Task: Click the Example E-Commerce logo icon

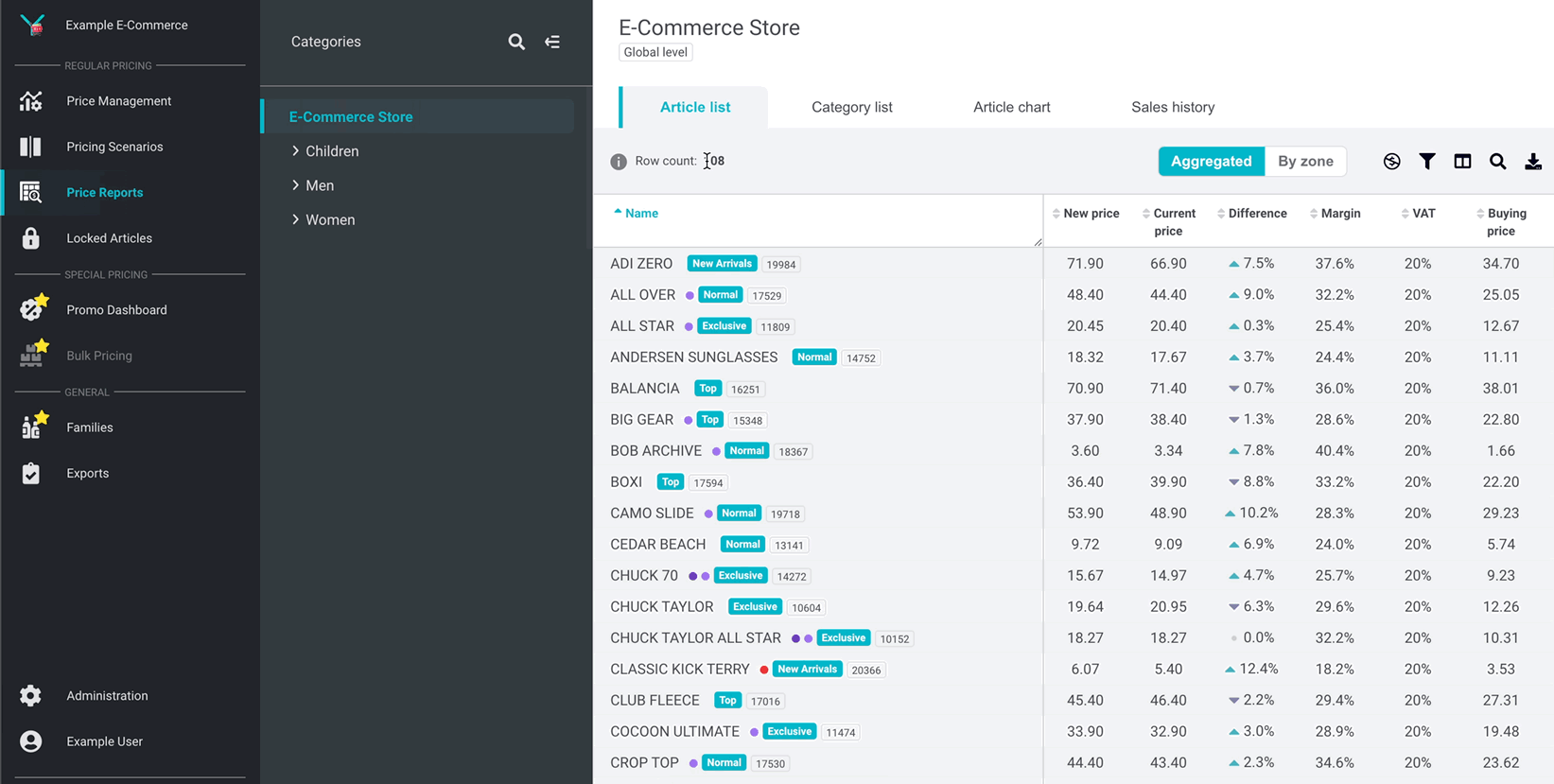Action: coord(32,25)
